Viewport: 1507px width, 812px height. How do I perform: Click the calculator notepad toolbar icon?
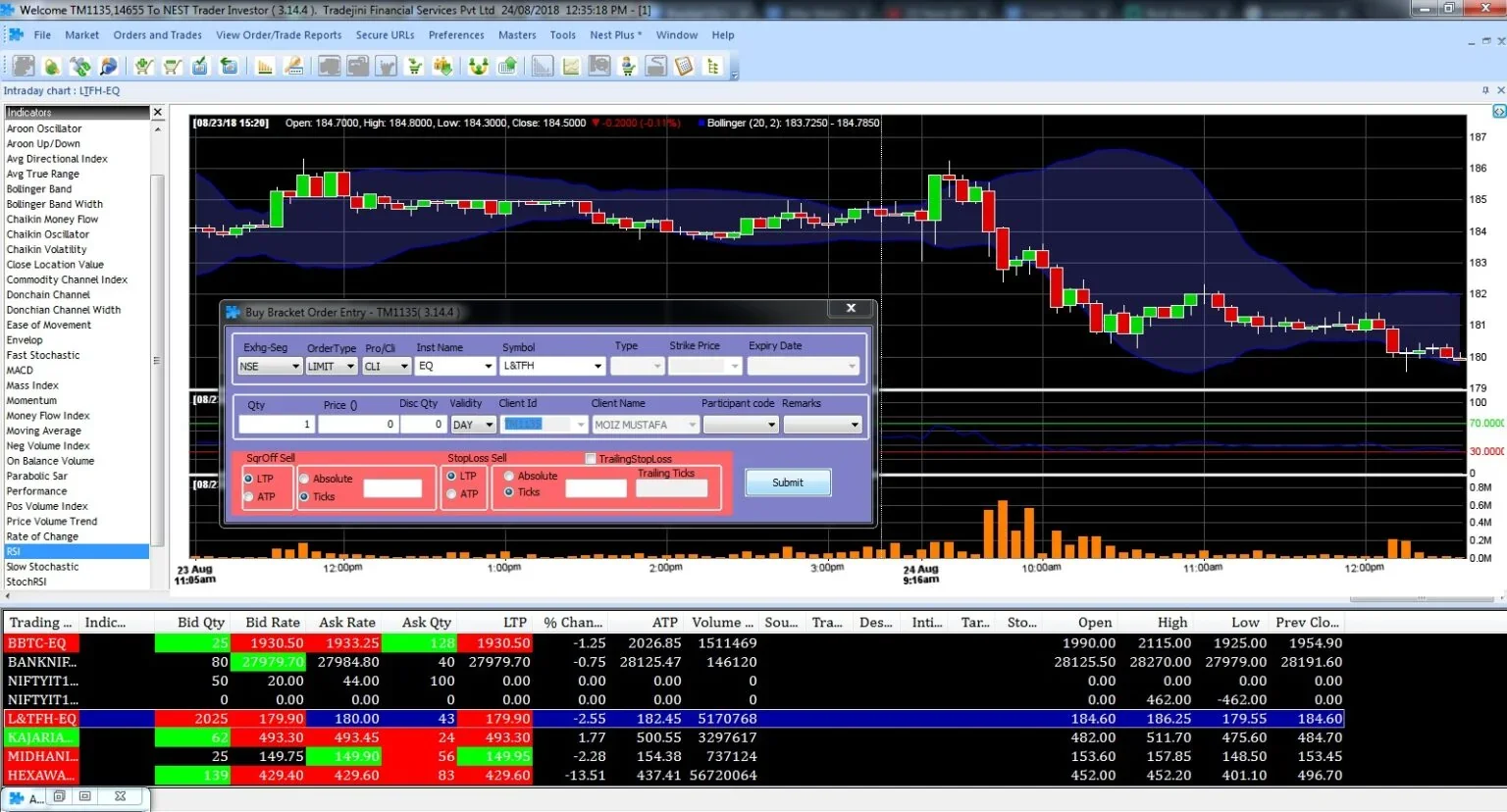[x=684, y=67]
